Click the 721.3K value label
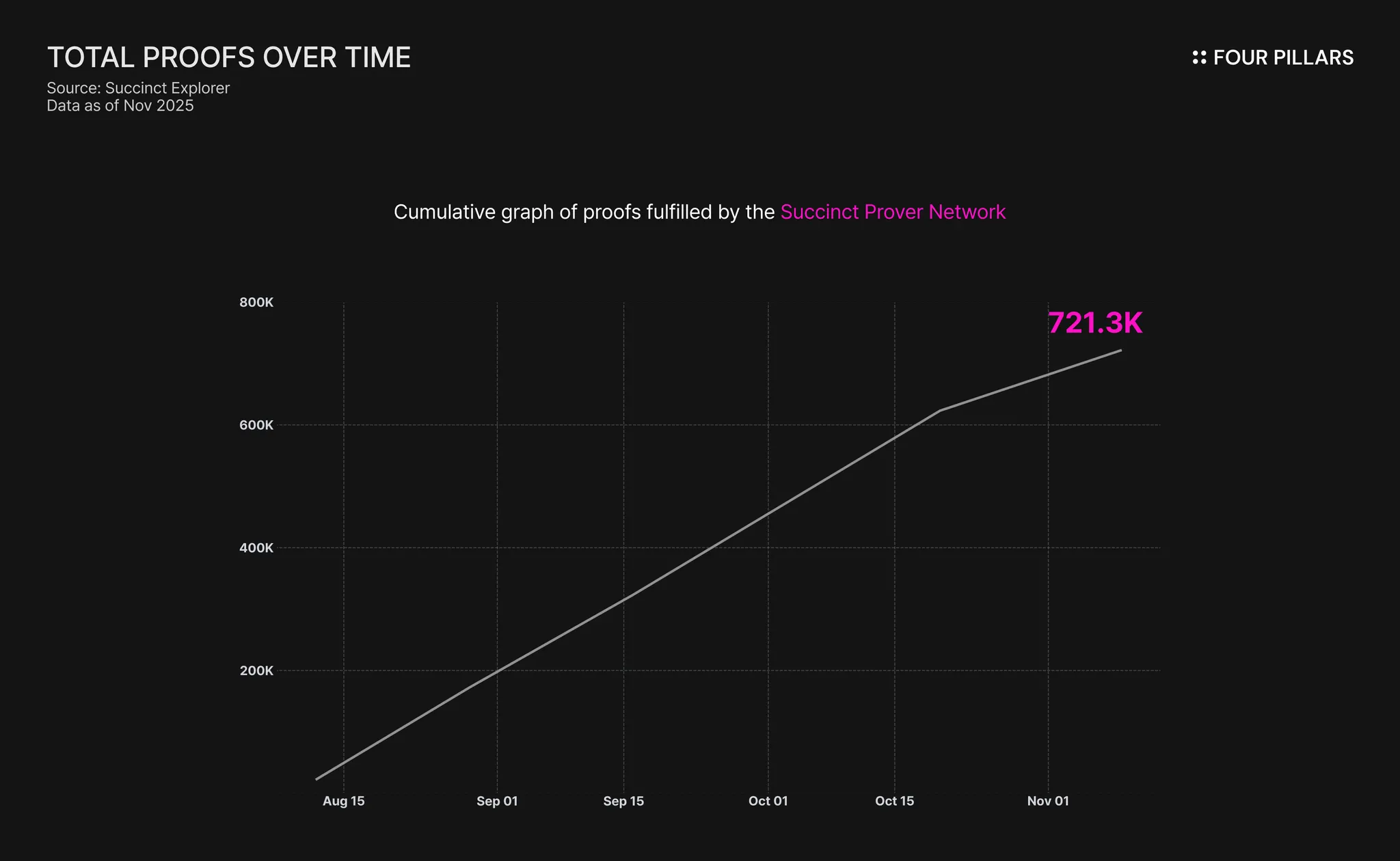This screenshot has width=1400, height=861. coord(1094,323)
